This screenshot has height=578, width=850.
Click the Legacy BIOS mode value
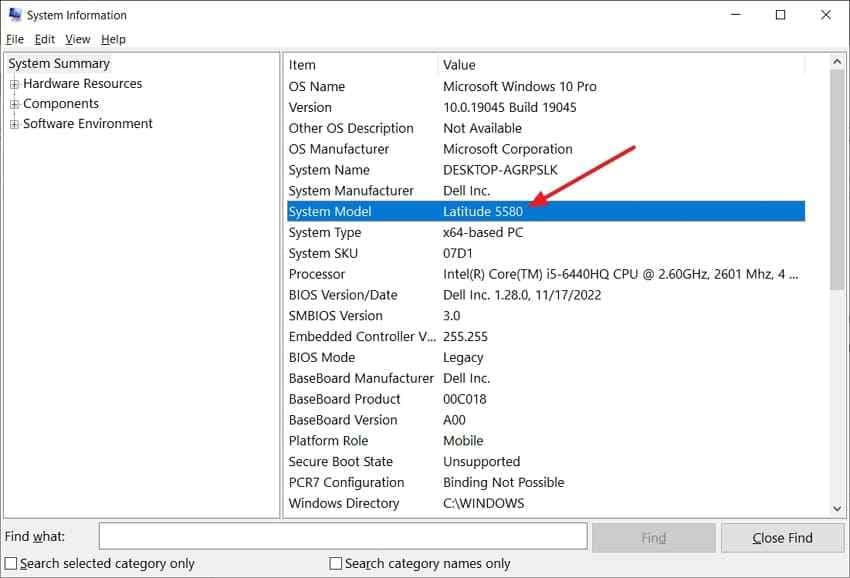463,358
